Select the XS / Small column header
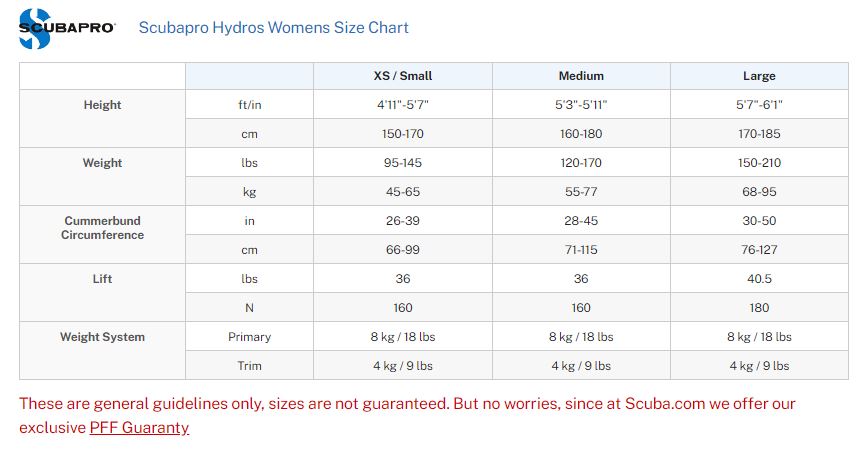 click(x=402, y=76)
